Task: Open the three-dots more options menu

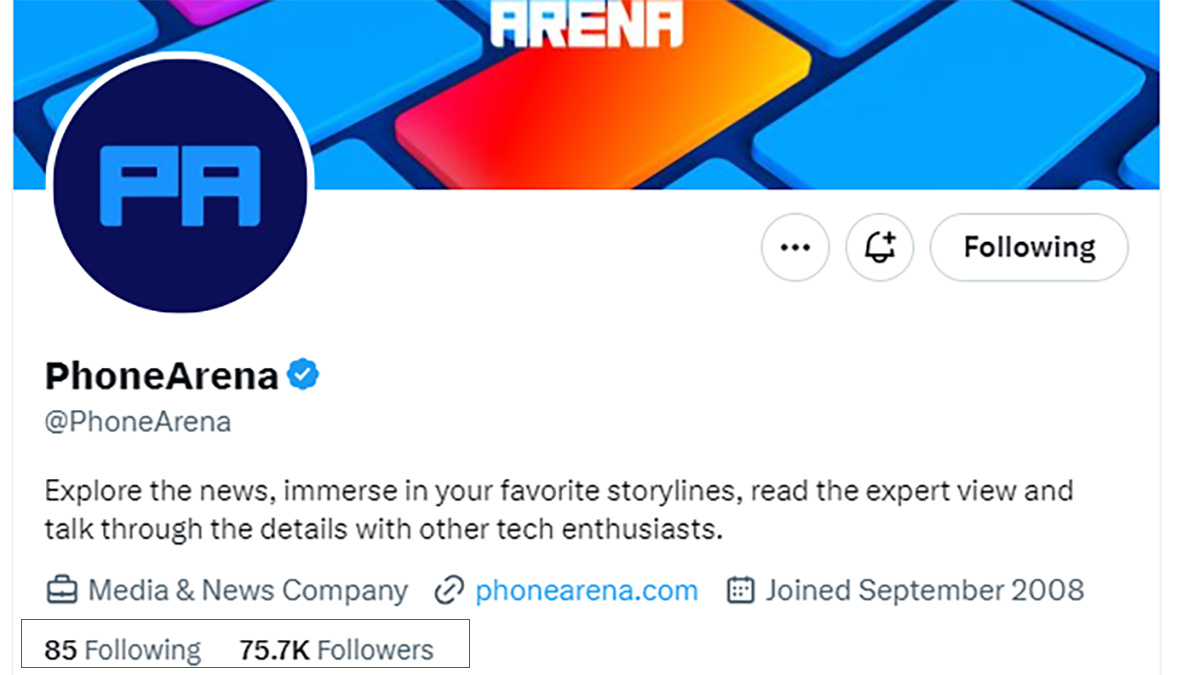Action: point(795,247)
